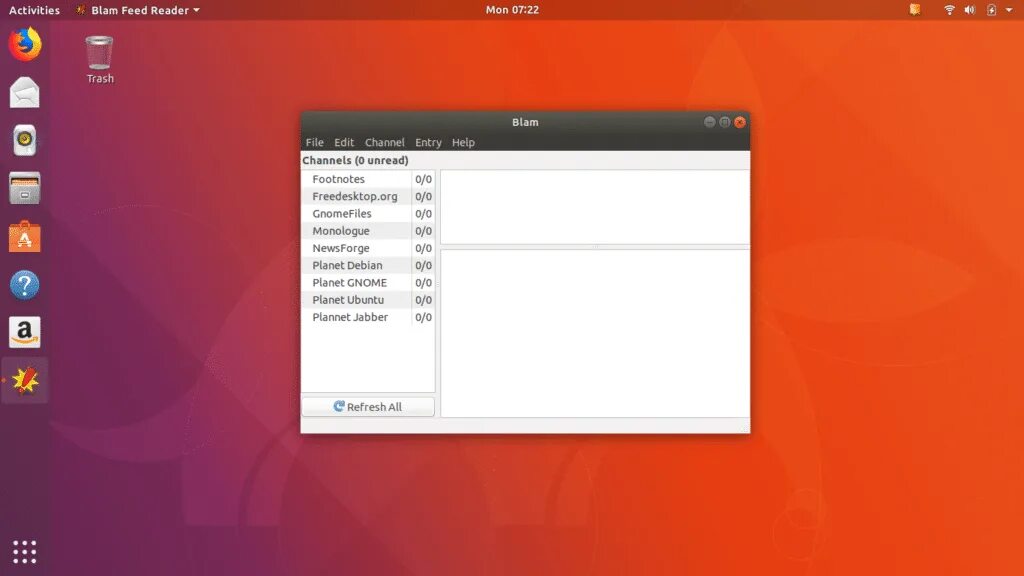1024x576 pixels.
Task: Select the Blam icon in the dock
Action: click(25, 381)
